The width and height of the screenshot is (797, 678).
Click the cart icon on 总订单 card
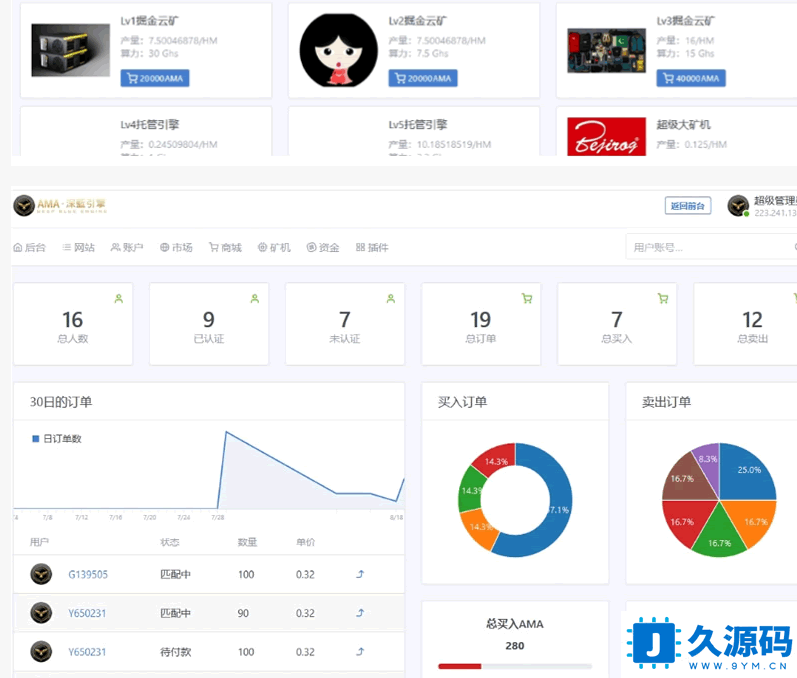(527, 298)
